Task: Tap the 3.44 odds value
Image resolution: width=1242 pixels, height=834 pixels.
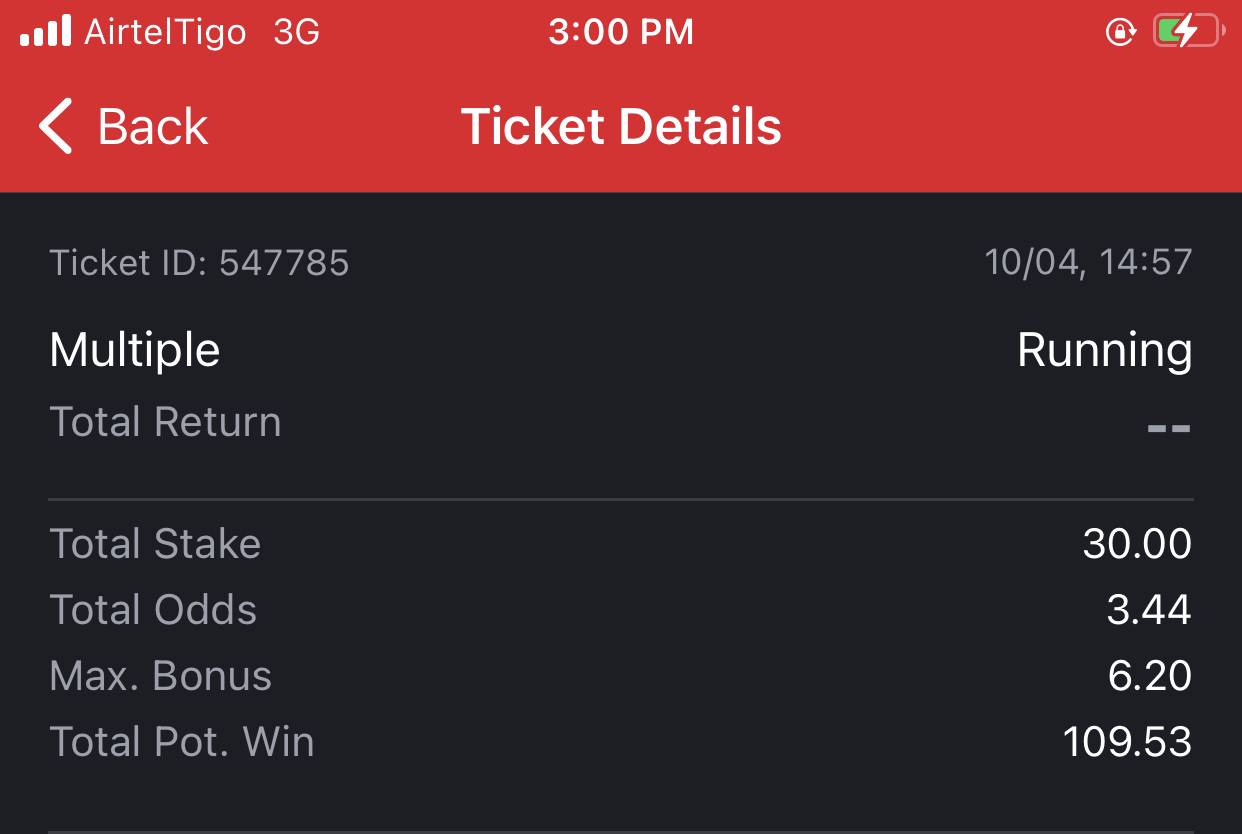Action: pos(1149,610)
